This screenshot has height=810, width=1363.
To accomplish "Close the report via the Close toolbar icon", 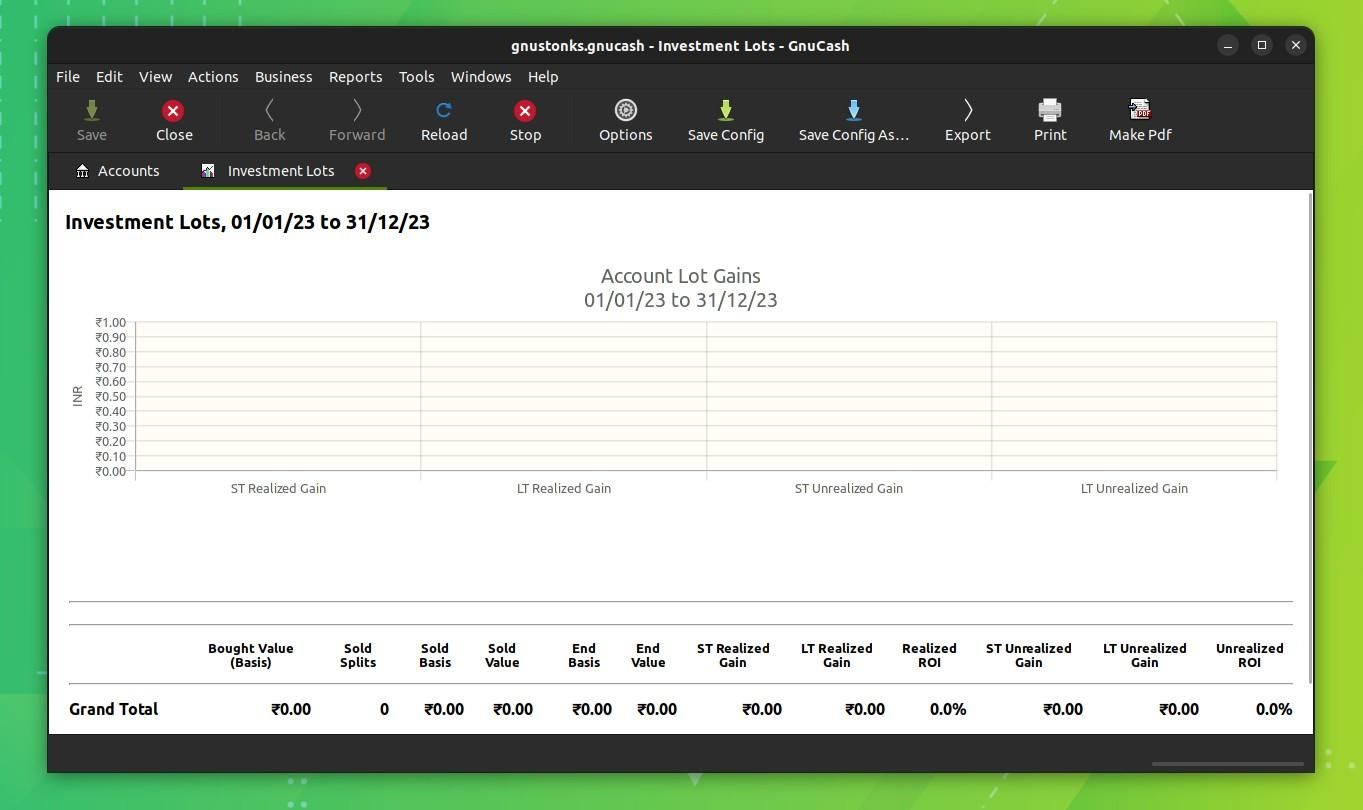I will pyautogui.click(x=173, y=120).
